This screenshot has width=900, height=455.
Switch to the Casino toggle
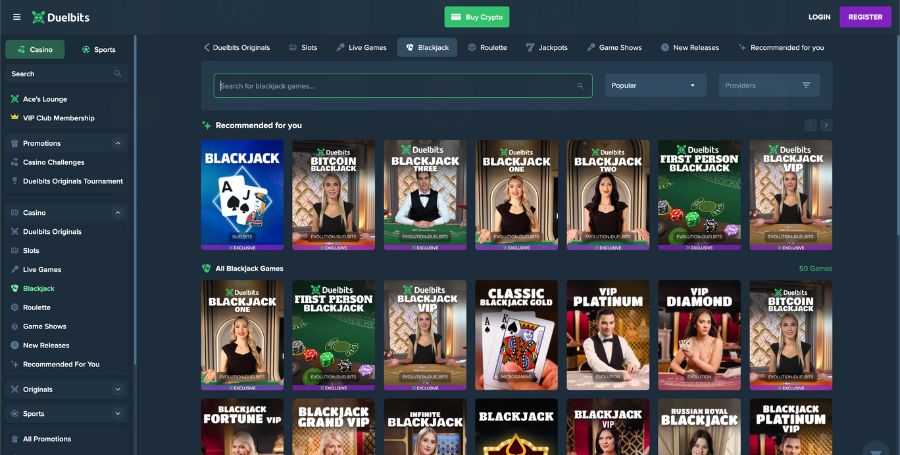(35, 49)
